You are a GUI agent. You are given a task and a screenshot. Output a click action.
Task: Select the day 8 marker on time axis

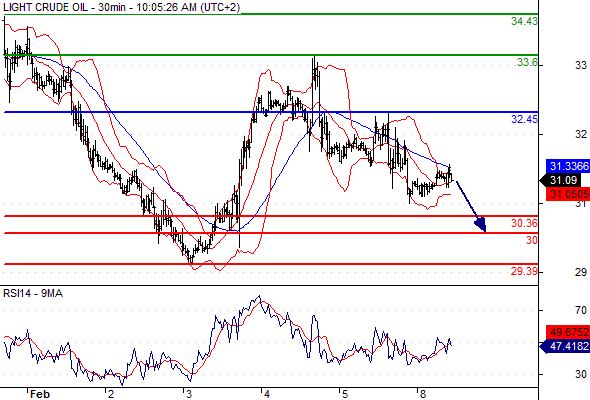[x=423, y=394]
